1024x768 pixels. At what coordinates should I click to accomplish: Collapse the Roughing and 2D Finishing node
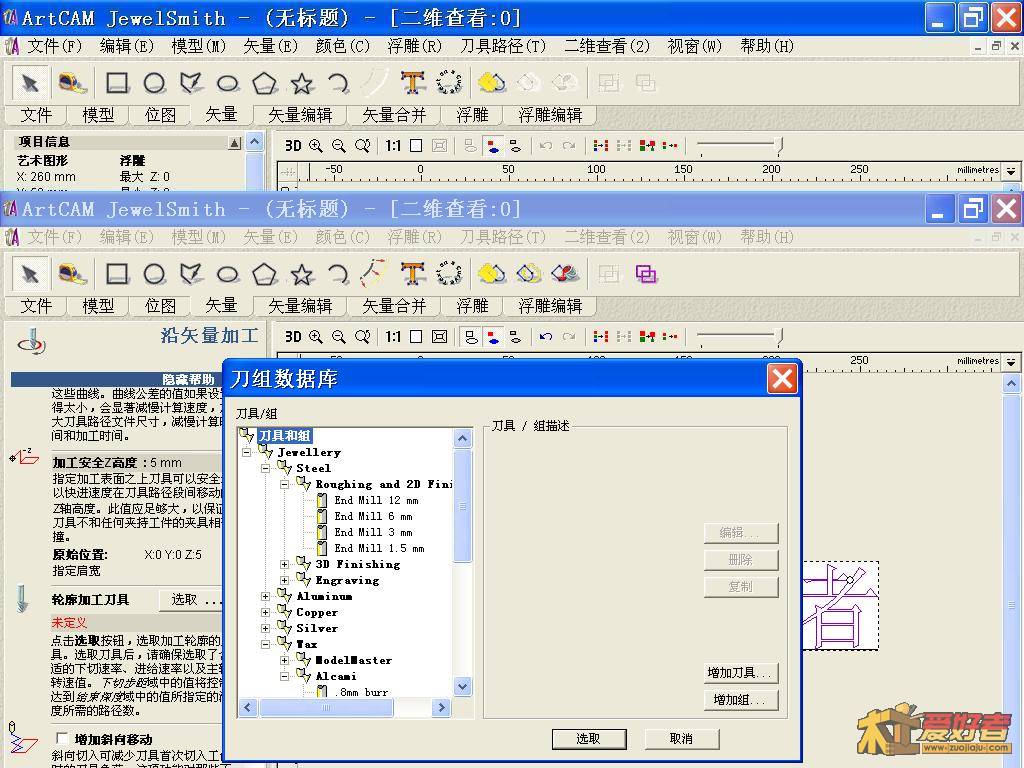(x=285, y=485)
